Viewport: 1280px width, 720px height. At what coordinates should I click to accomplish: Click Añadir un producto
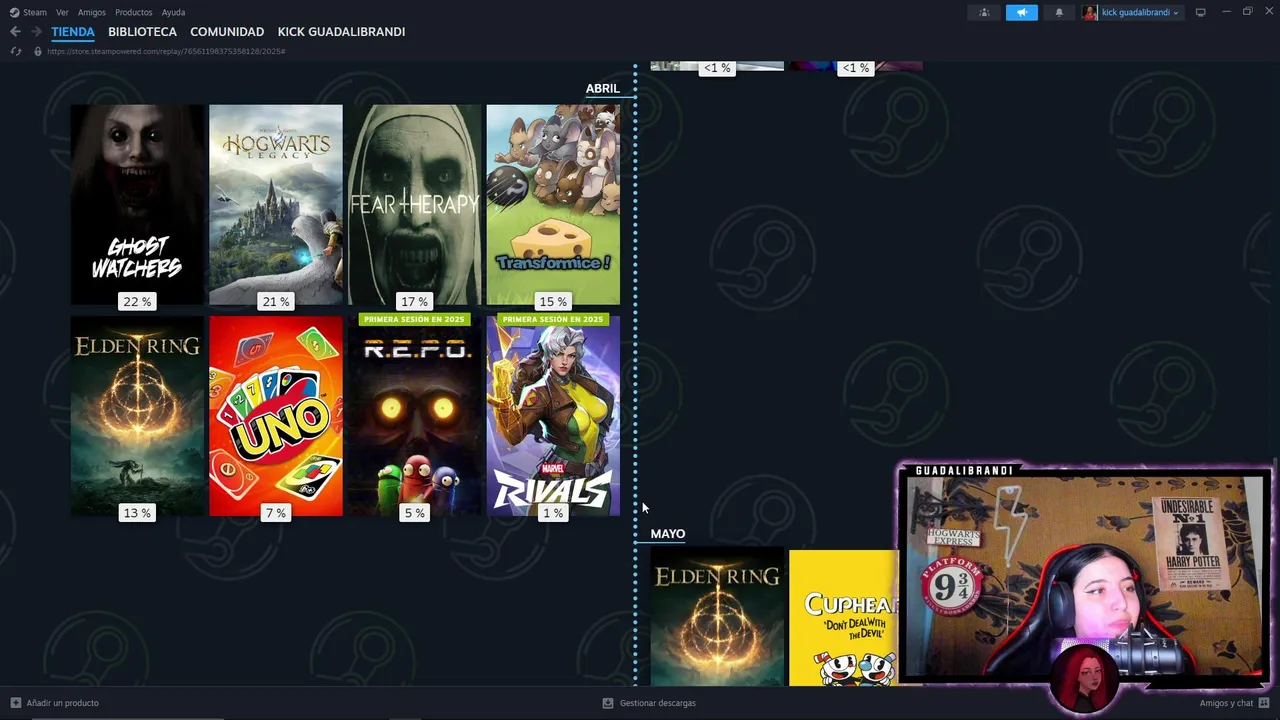62,703
